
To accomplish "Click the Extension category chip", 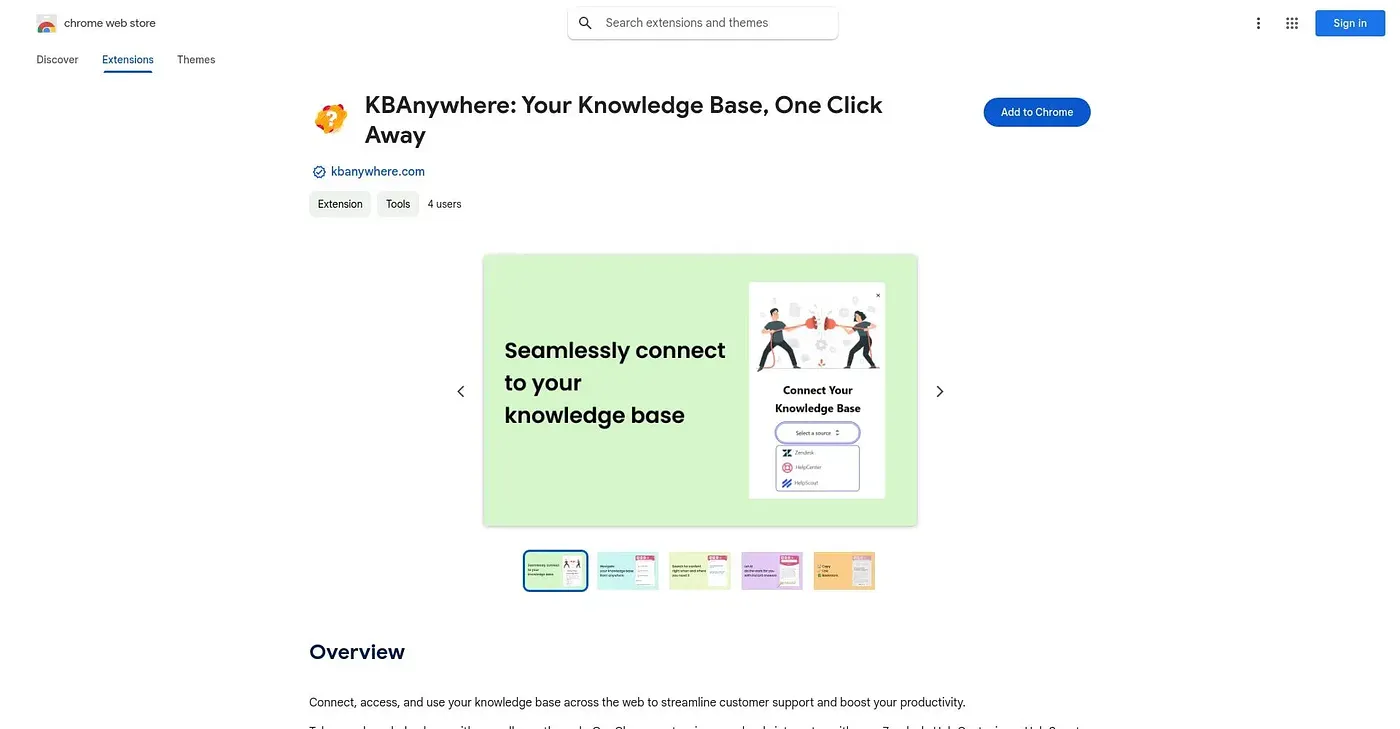I will [x=340, y=204].
